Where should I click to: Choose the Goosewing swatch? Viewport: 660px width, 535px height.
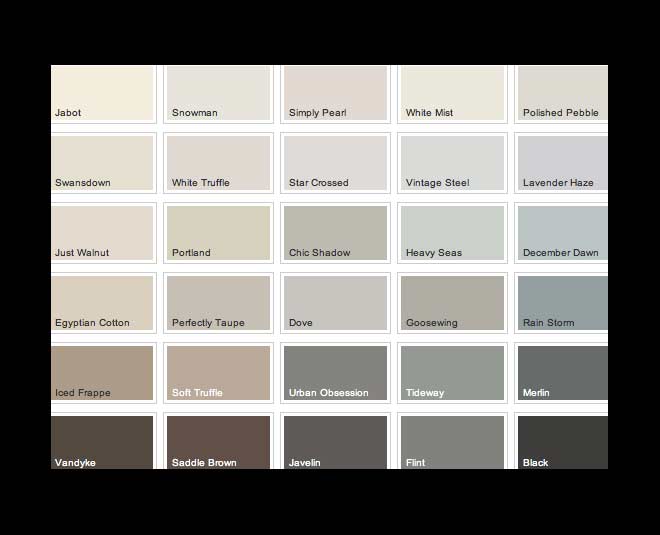[452, 303]
